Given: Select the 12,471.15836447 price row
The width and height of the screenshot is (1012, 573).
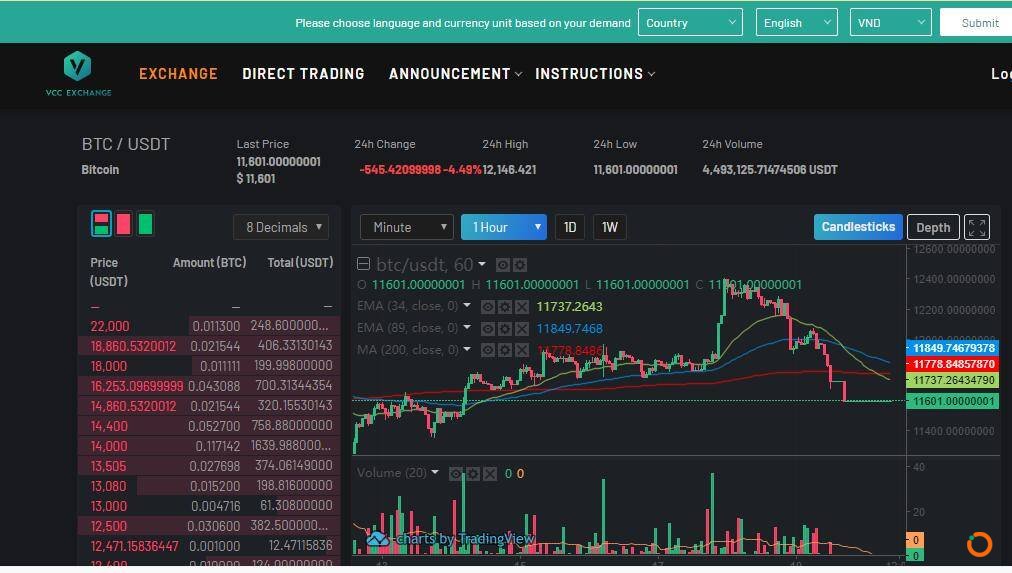Looking at the screenshot, I should click(208, 546).
